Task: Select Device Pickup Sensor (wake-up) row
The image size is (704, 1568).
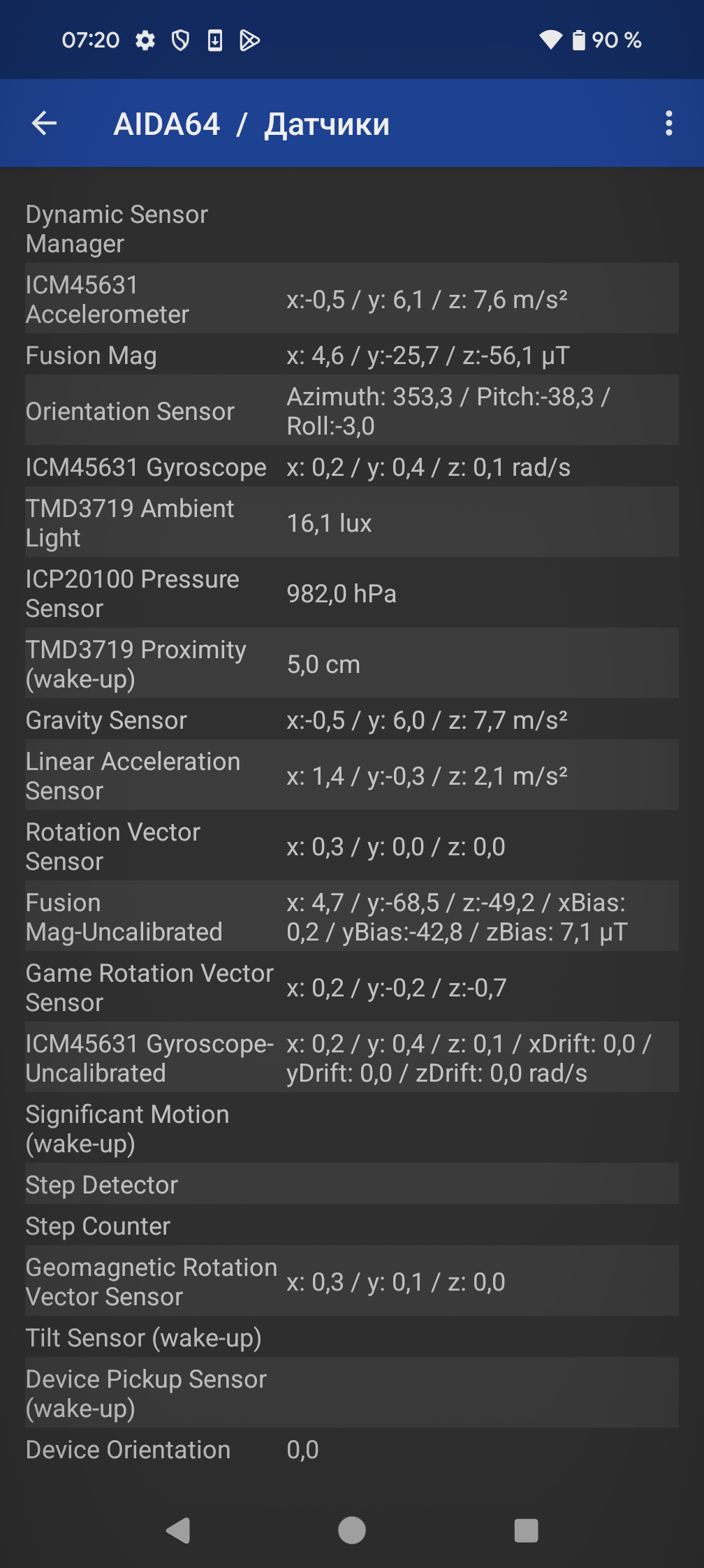Action: pyautogui.click(x=352, y=1393)
